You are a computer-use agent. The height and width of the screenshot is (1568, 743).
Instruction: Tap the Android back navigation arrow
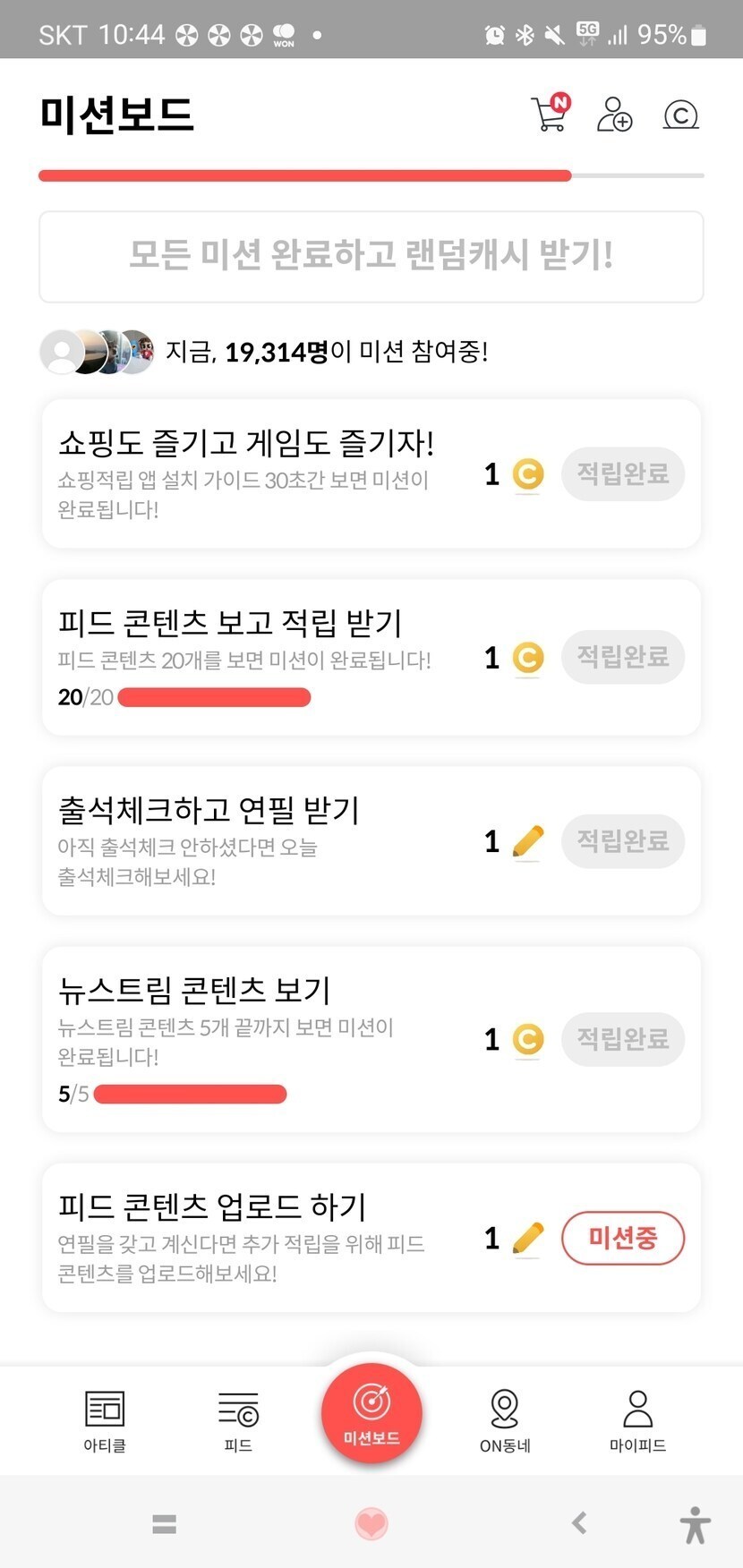point(579,1522)
